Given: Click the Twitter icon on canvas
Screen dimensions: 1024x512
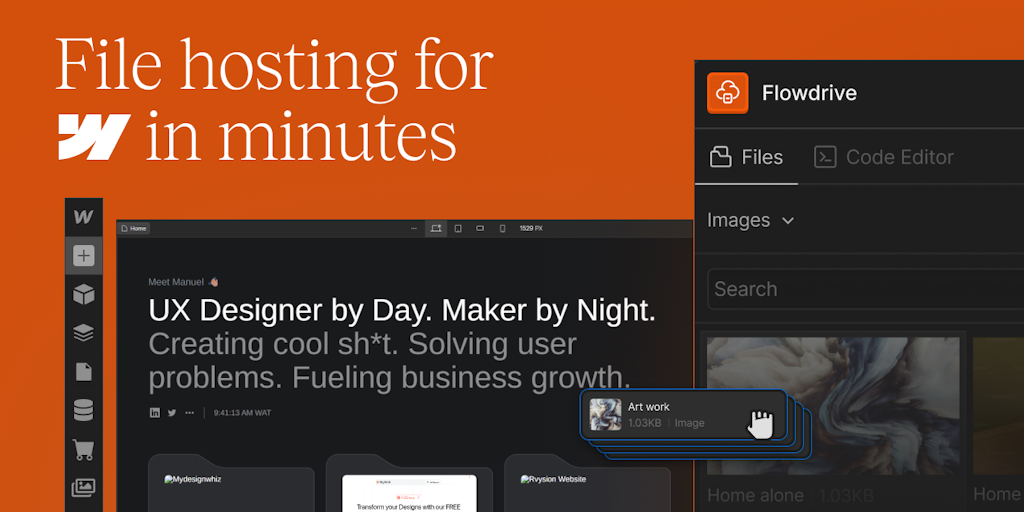Looking at the screenshot, I should pos(172,413).
